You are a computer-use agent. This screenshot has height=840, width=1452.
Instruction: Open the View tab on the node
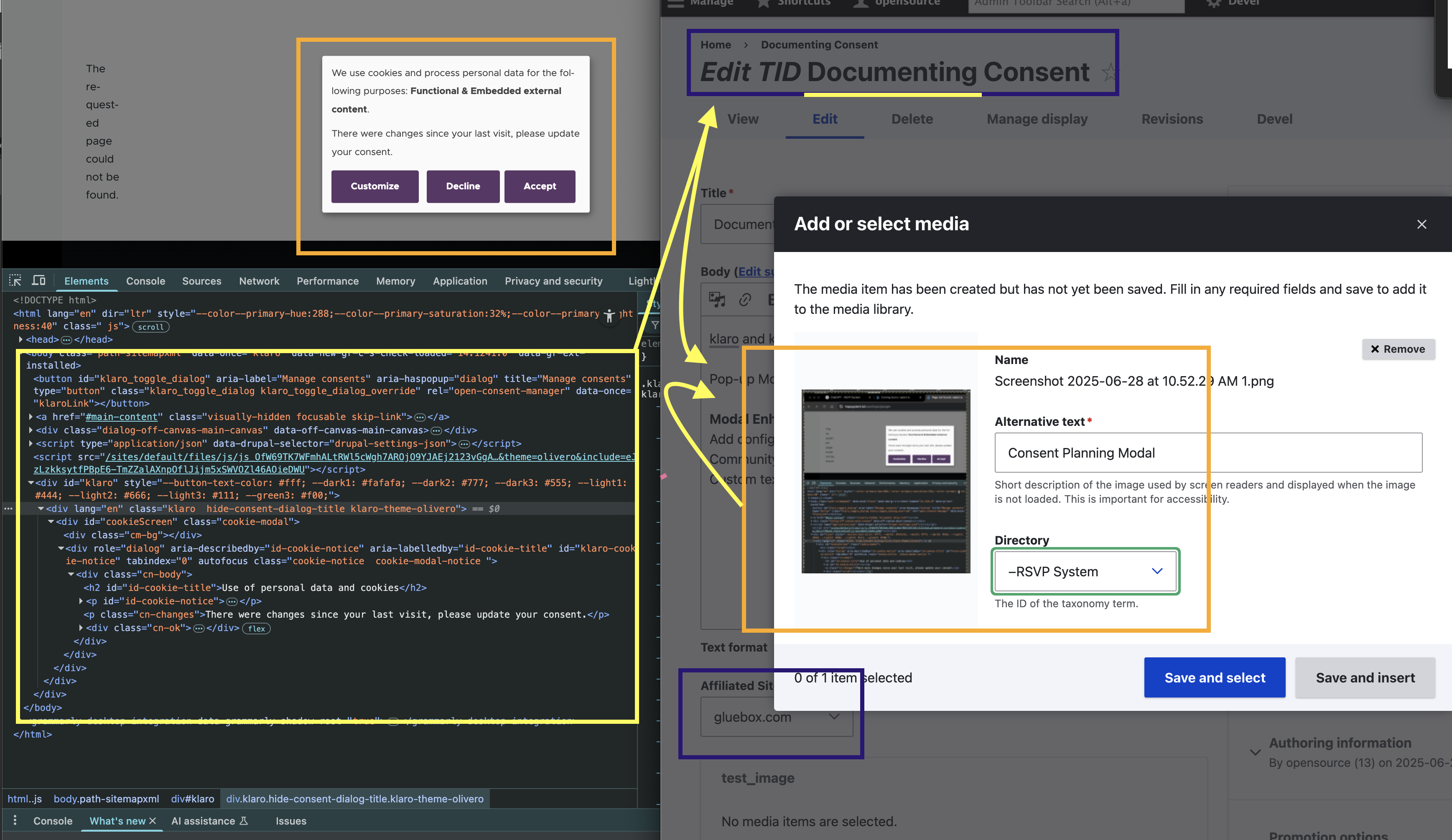pyautogui.click(x=743, y=119)
